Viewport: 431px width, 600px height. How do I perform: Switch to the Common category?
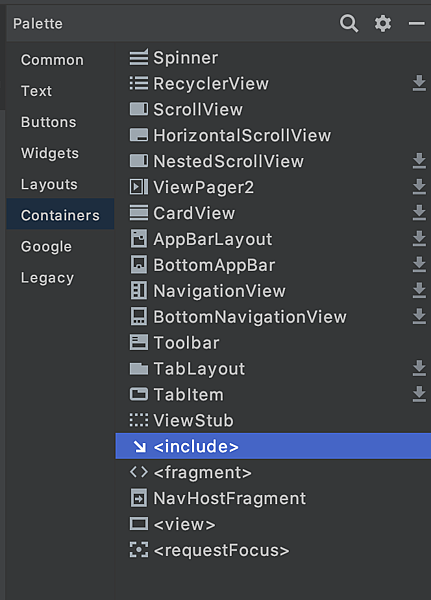52,60
